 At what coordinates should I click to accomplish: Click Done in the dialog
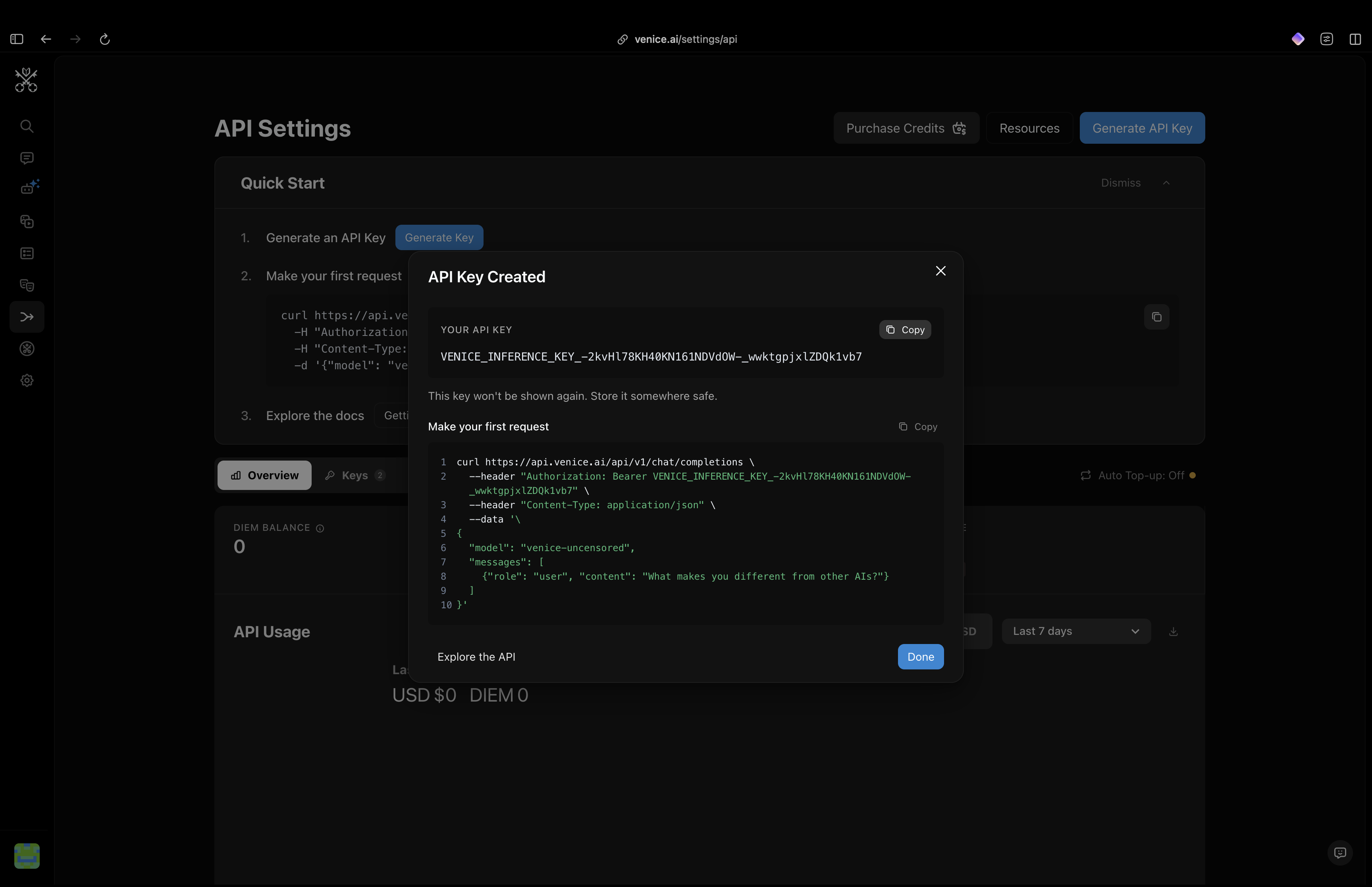point(921,657)
